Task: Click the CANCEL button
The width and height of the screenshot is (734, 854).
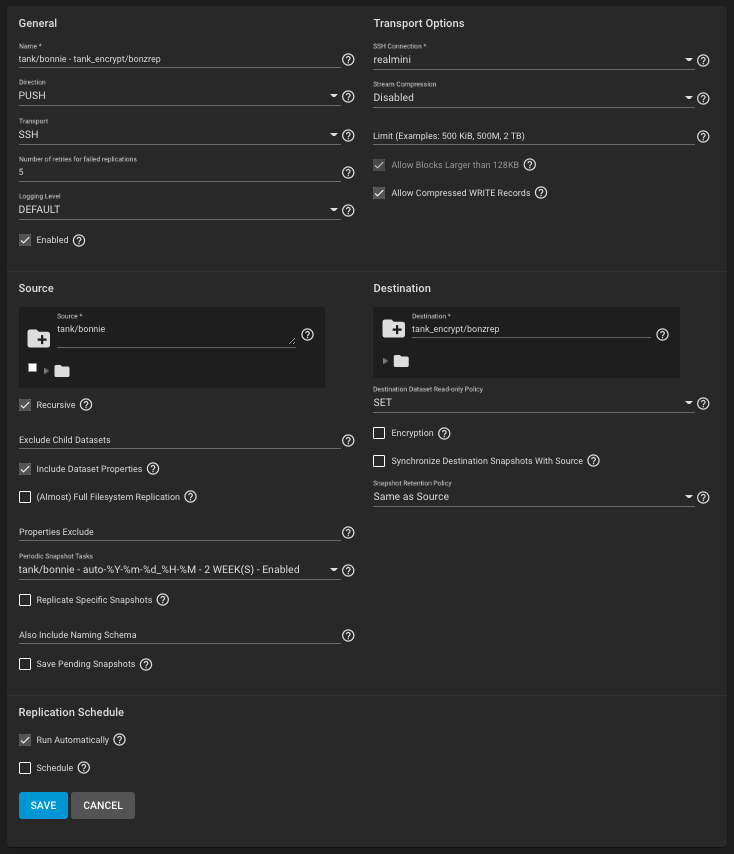Action: click(103, 806)
